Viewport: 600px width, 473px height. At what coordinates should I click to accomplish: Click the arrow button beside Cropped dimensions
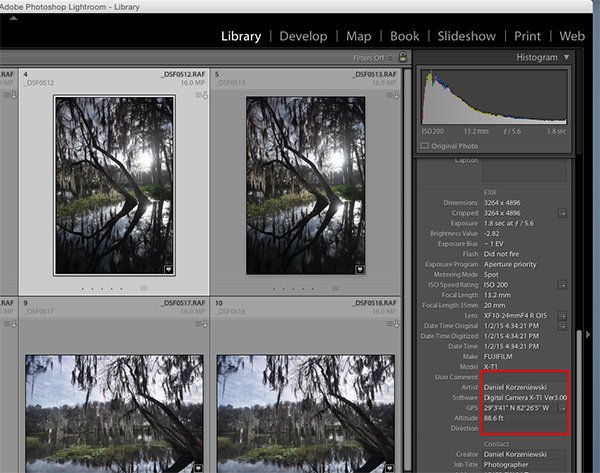[563, 213]
